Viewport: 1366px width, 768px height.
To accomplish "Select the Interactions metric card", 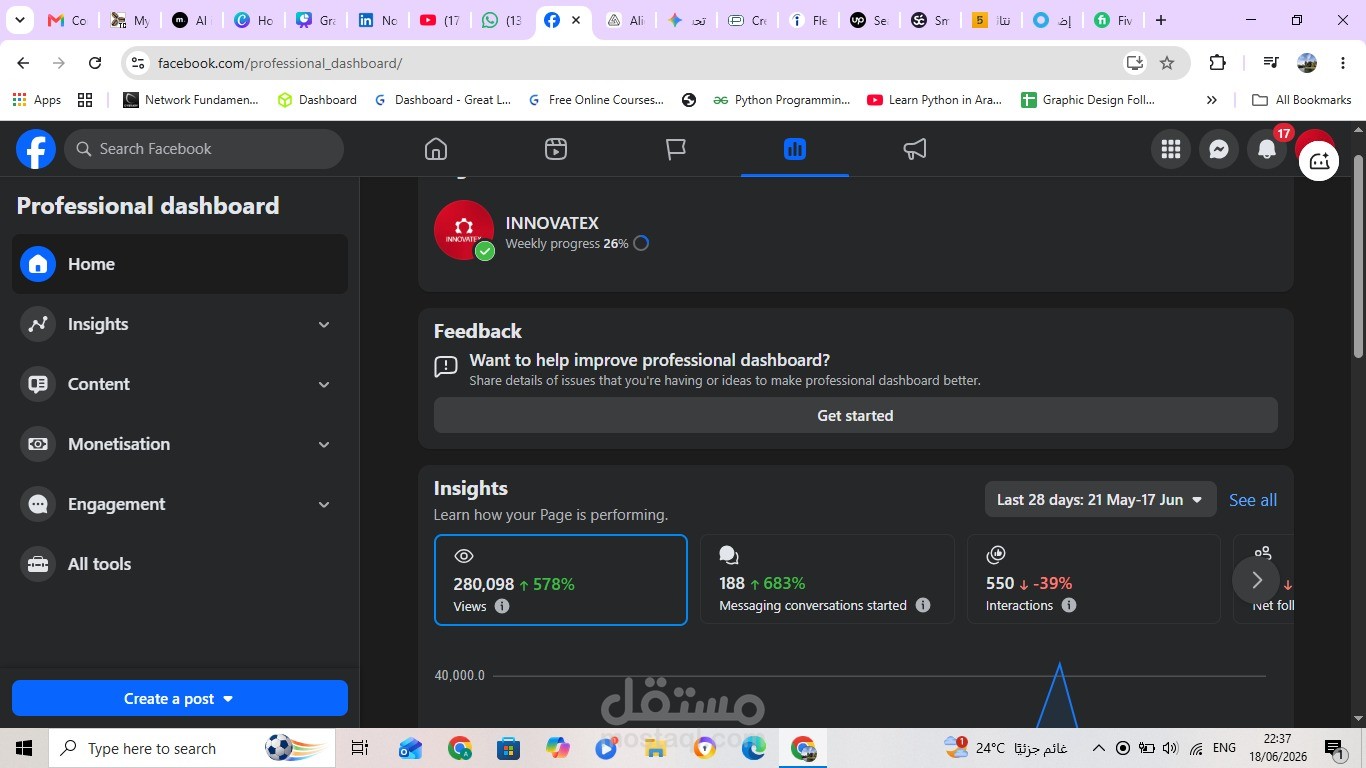I will (1093, 580).
